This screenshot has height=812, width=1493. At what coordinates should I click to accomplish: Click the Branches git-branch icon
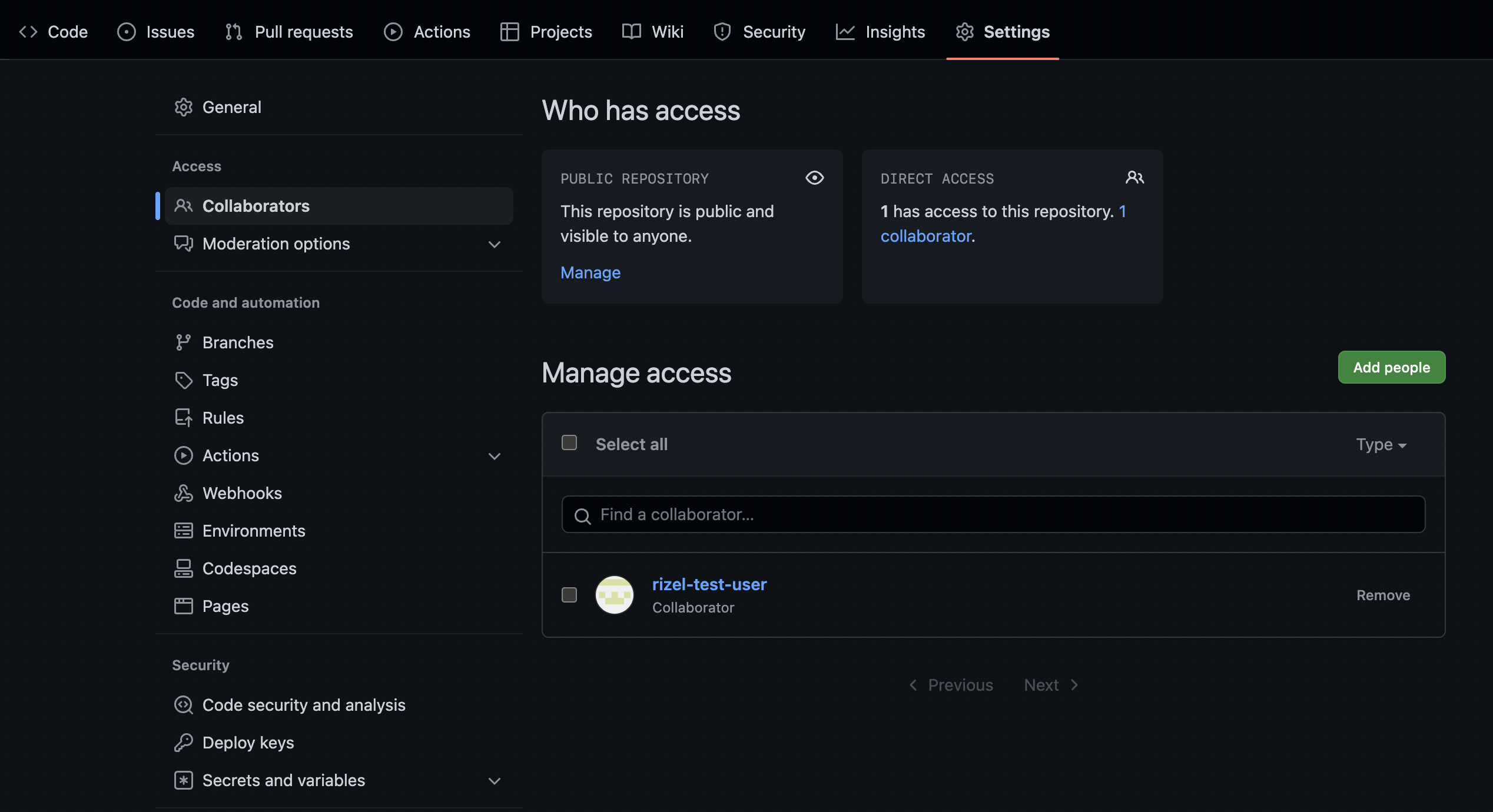point(184,342)
